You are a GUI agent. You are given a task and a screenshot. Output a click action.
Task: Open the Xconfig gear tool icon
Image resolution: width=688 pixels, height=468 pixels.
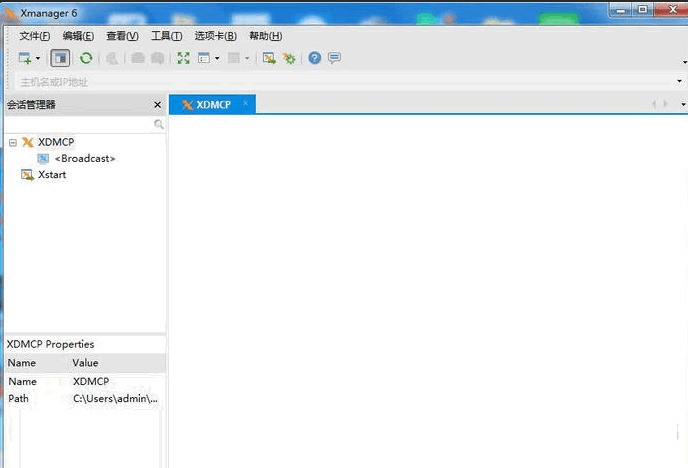[289, 58]
